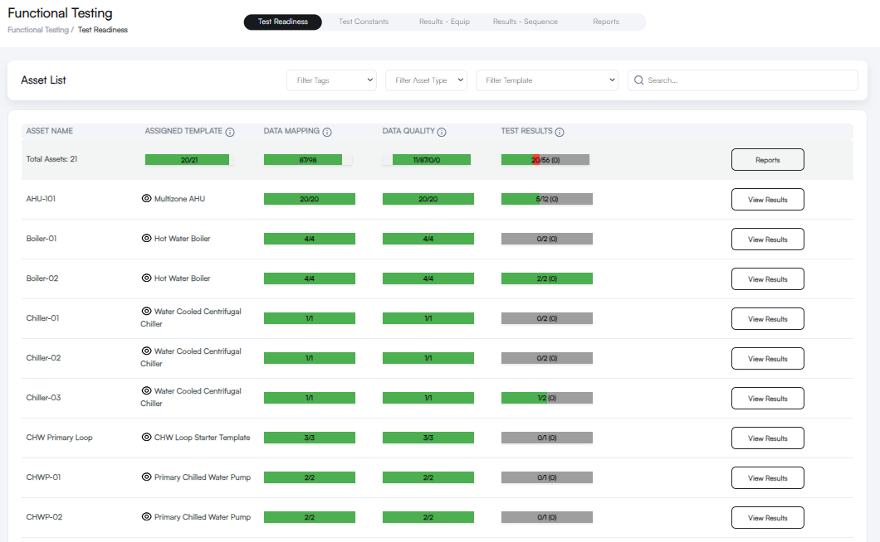This screenshot has height=542, width=880.
Task: Click Reports button in Total Assets row
Action: point(767,160)
